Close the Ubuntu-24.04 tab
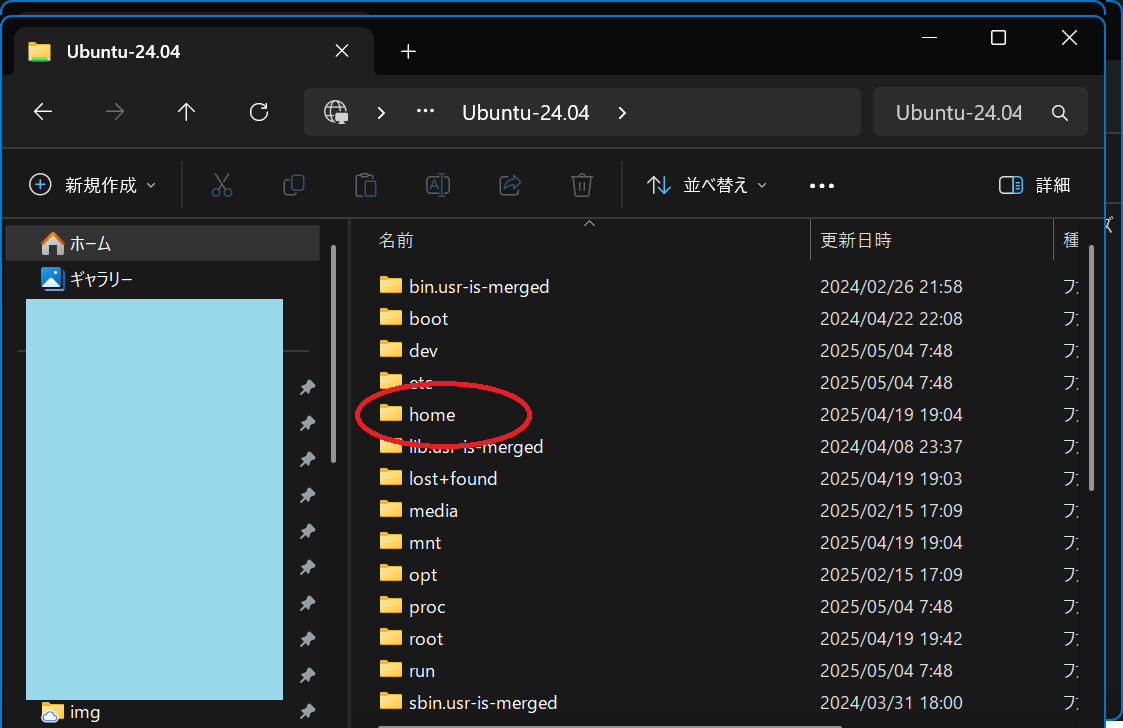1123x728 pixels. [x=342, y=51]
